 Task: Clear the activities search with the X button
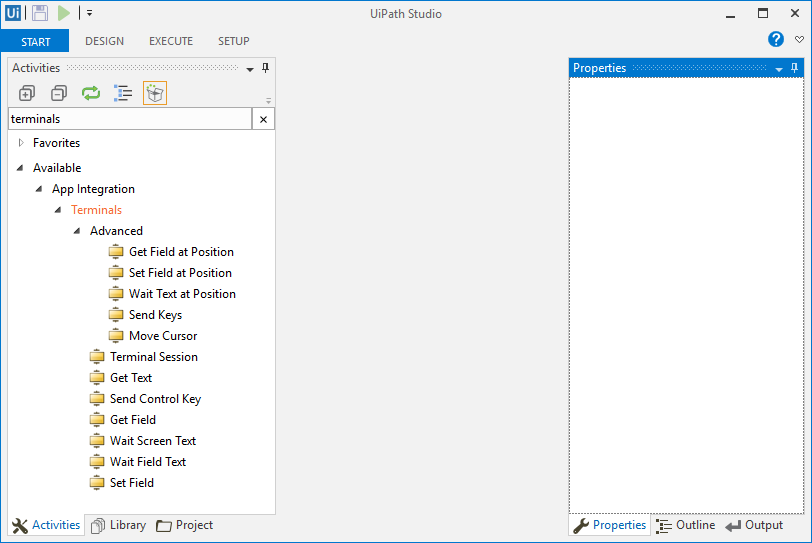pyautogui.click(x=263, y=119)
